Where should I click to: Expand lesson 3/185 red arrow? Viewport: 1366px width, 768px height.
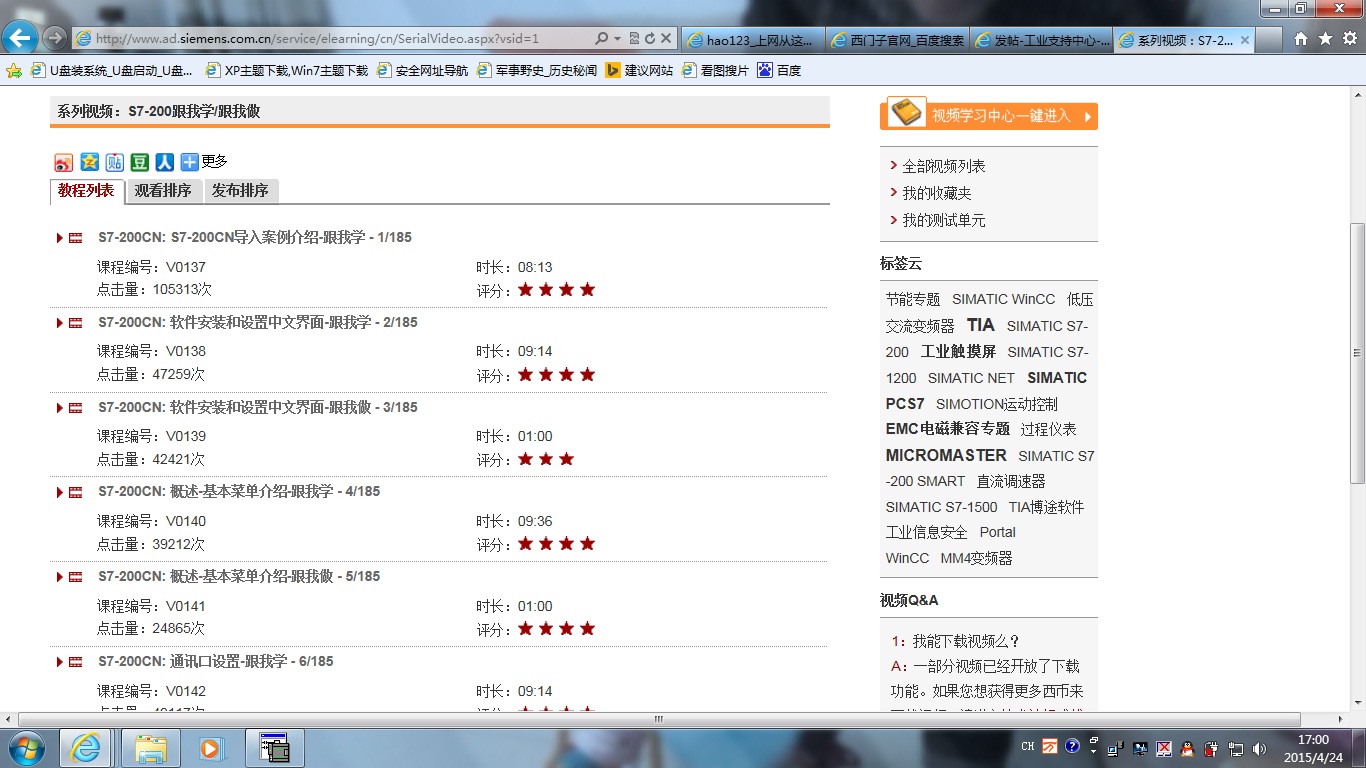[x=60, y=408]
